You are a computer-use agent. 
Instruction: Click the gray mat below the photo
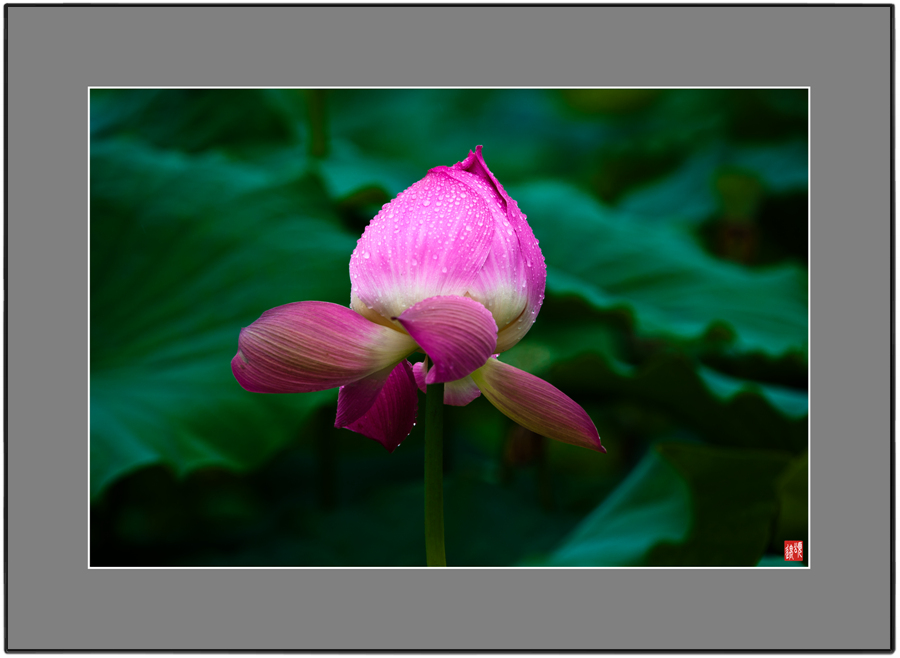450,608
